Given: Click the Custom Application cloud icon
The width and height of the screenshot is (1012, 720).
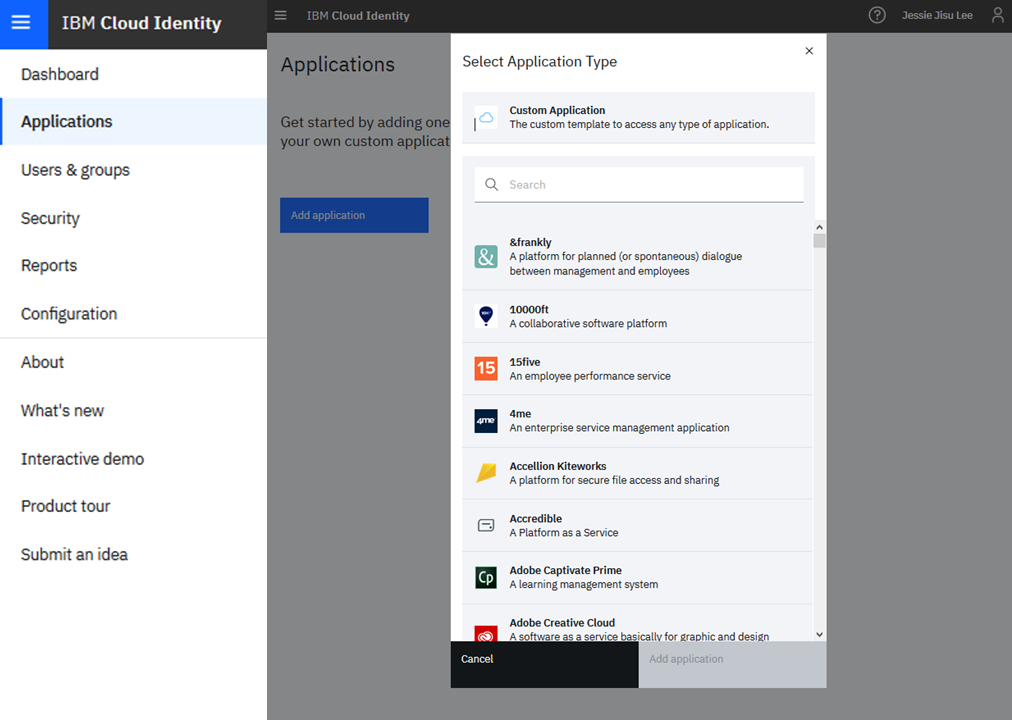Looking at the screenshot, I should [x=486, y=117].
